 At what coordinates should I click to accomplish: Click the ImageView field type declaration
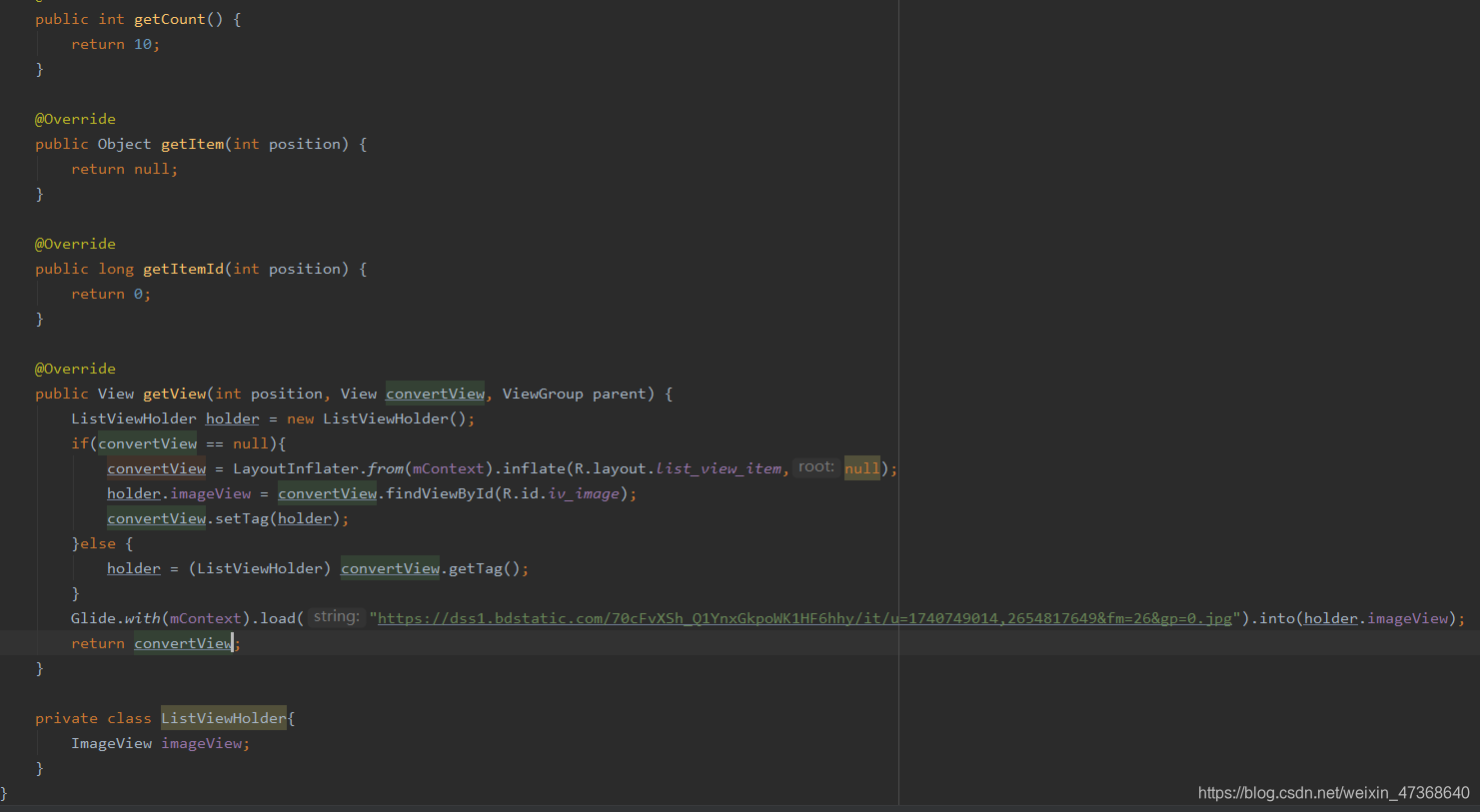[112, 743]
